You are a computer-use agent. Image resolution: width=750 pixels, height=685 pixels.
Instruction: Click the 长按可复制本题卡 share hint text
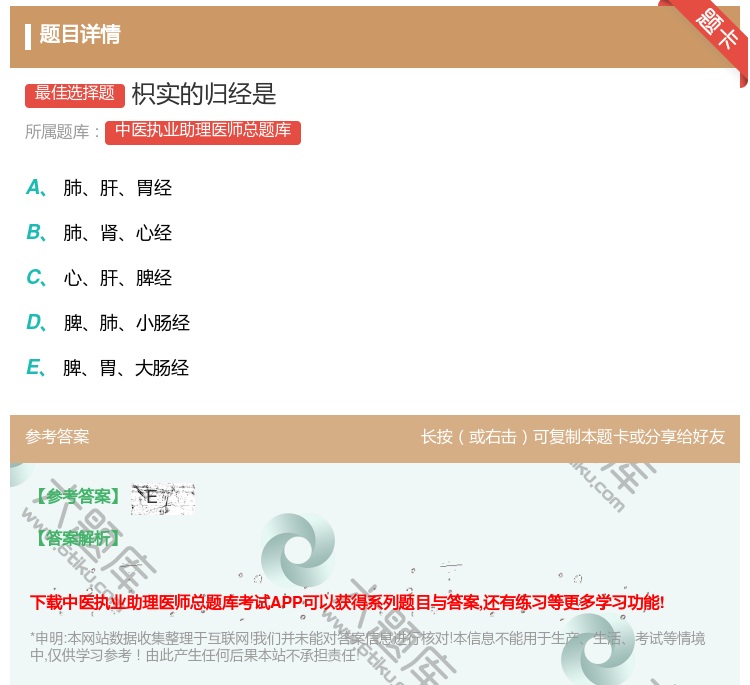(x=573, y=437)
